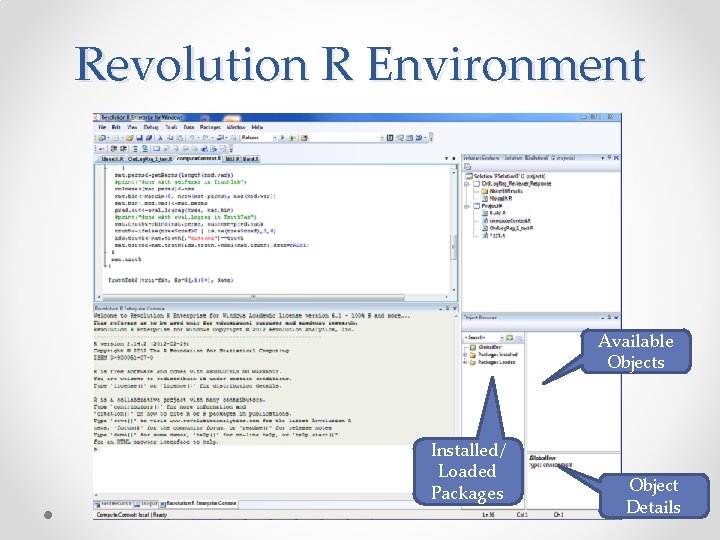Click the green Start debugging arrow
The width and height of the screenshot is (720, 540).
tap(283, 138)
